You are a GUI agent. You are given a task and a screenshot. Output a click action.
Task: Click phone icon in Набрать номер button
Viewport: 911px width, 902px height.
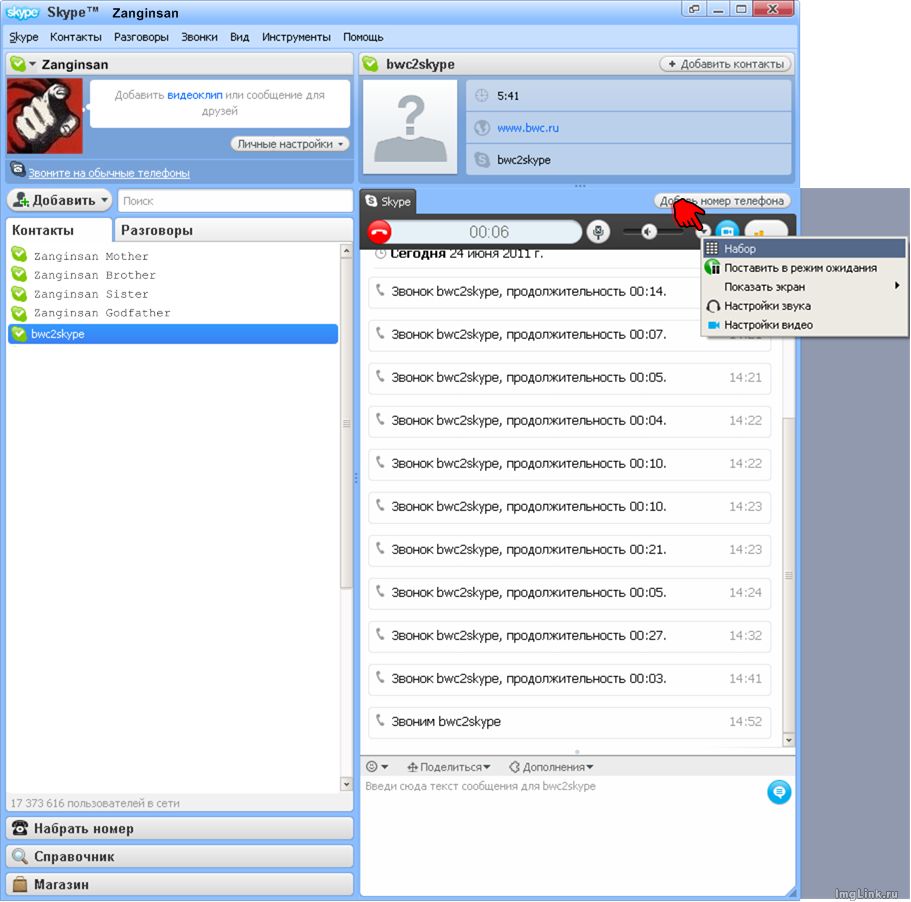click(20, 828)
